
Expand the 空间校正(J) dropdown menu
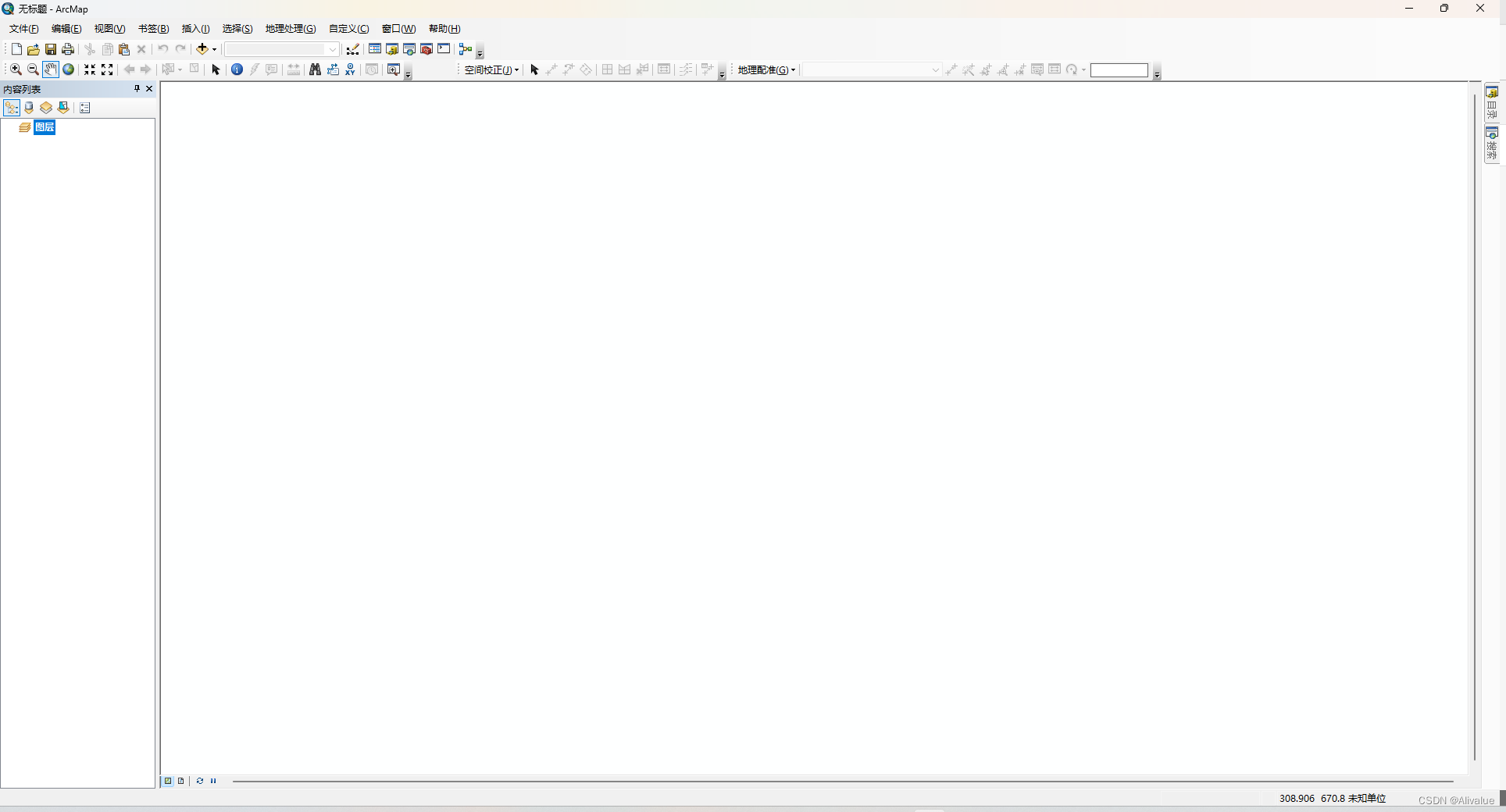pos(492,70)
